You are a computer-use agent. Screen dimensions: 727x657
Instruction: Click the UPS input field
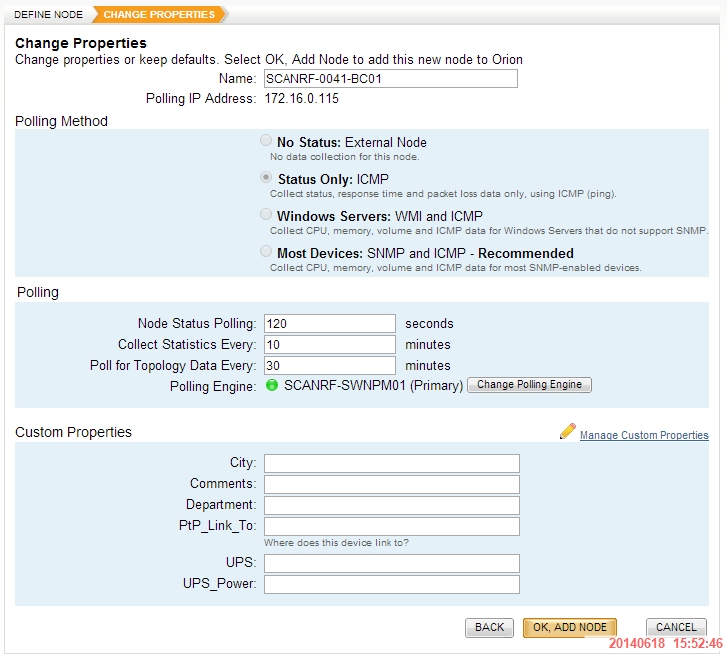[x=392, y=563]
